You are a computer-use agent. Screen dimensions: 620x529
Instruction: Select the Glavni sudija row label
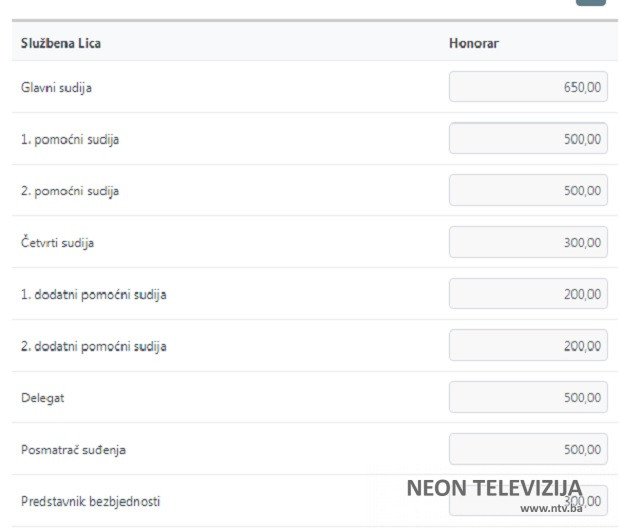tap(57, 88)
